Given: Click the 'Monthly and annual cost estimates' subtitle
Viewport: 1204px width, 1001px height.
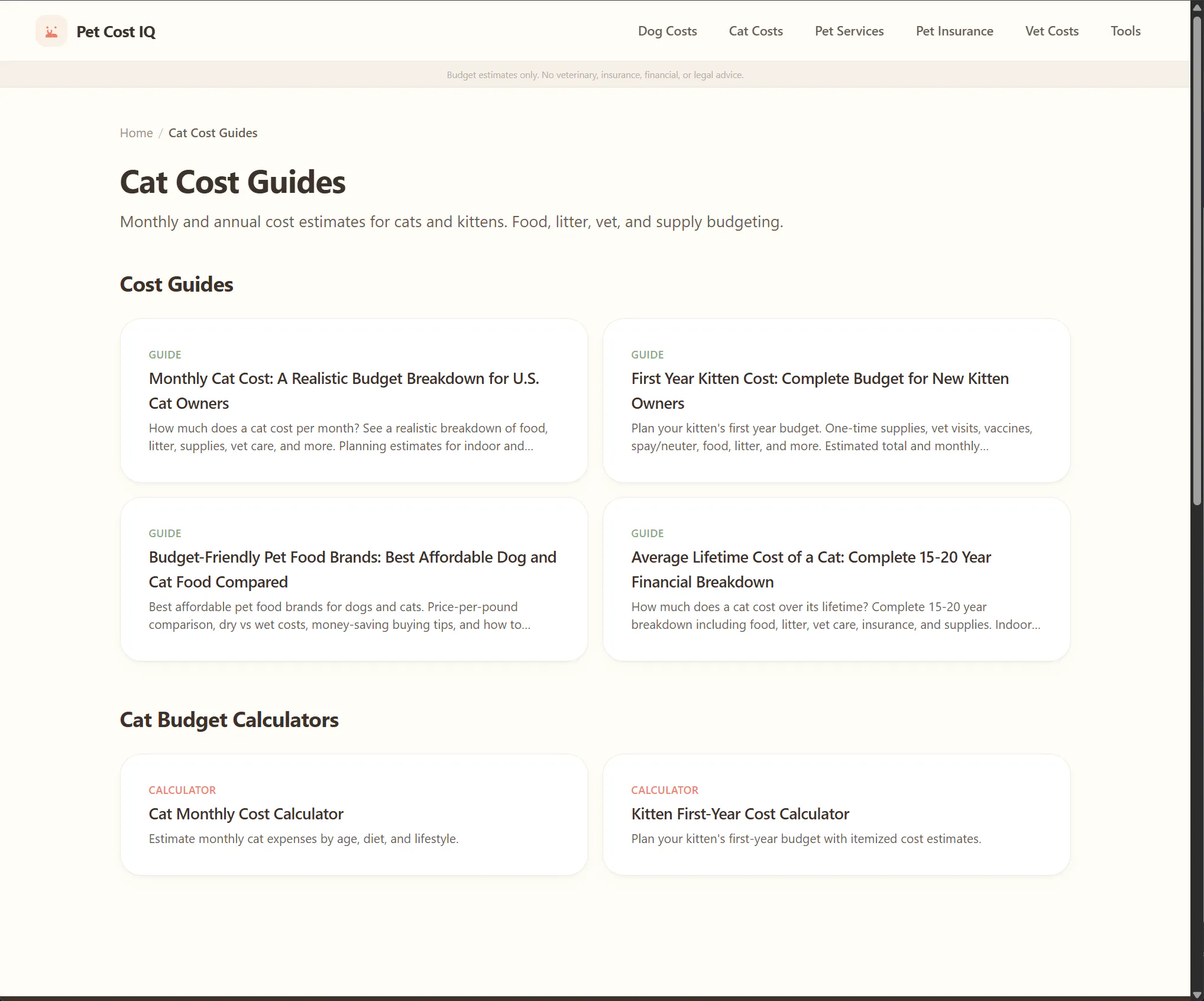Looking at the screenshot, I should coord(452,222).
